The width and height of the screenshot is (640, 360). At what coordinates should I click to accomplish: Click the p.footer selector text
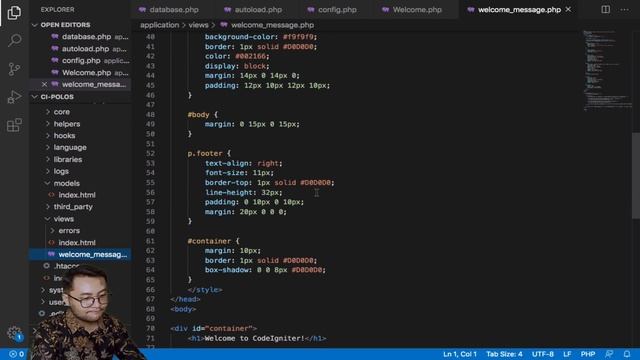pos(204,153)
